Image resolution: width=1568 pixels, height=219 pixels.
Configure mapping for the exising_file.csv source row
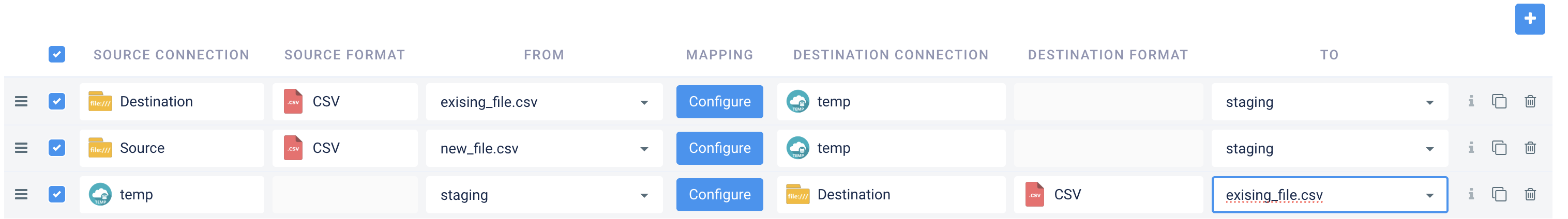point(719,102)
